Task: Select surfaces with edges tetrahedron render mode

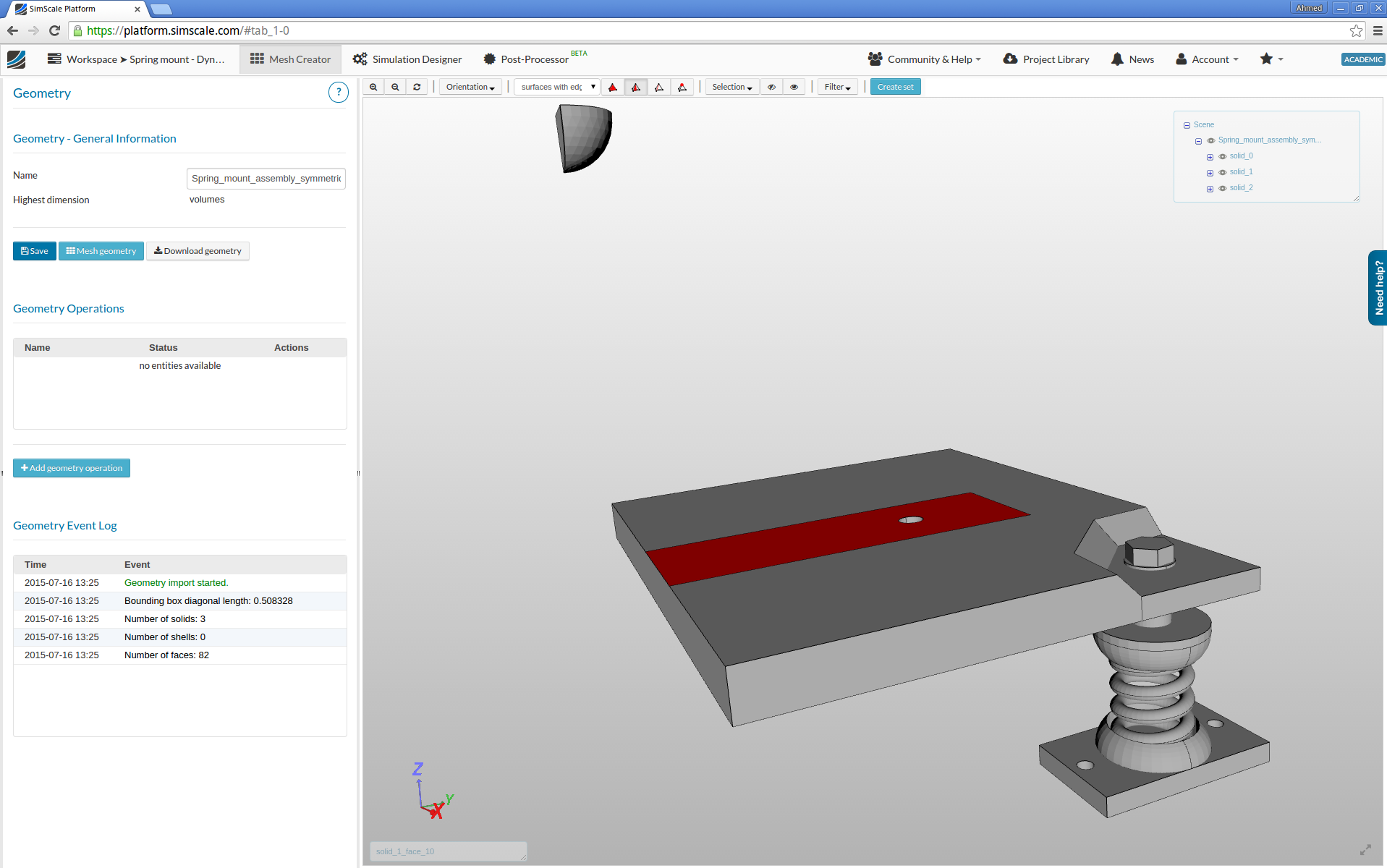Action: (x=636, y=87)
